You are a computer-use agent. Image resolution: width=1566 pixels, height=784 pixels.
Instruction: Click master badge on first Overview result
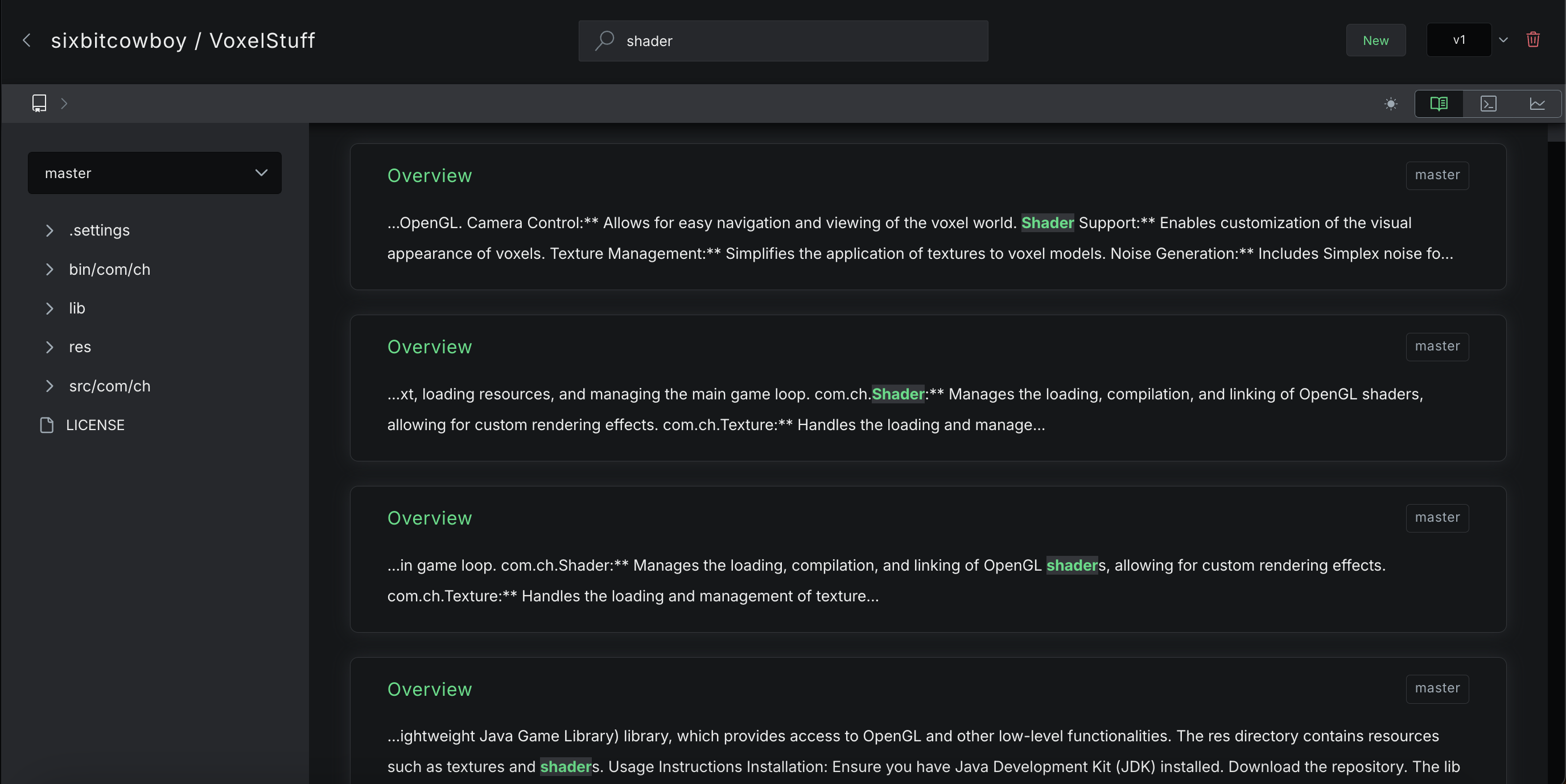pyautogui.click(x=1437, y=175)
